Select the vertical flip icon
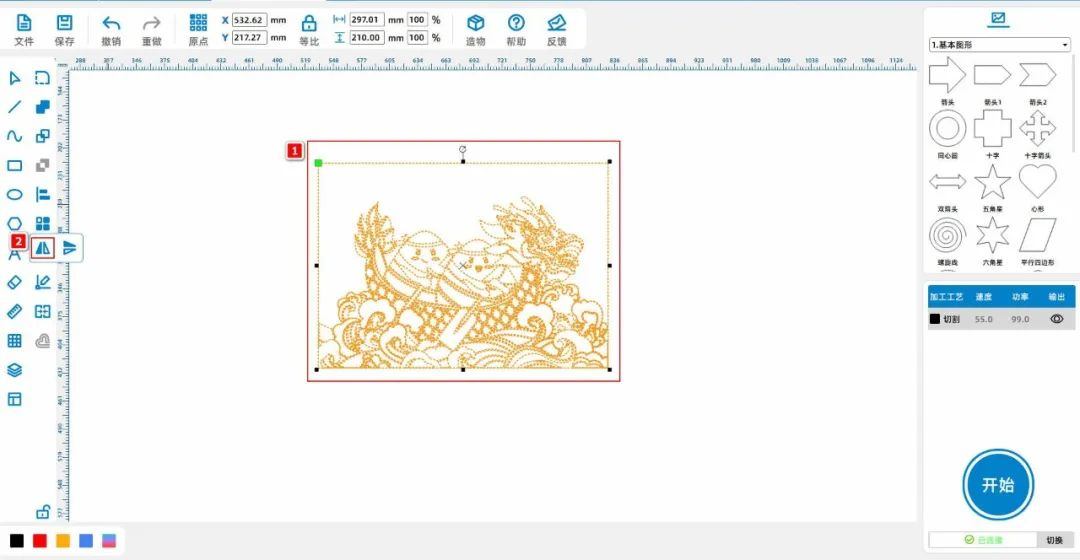This screenshot has width=1080, height=560. point(70,248)
